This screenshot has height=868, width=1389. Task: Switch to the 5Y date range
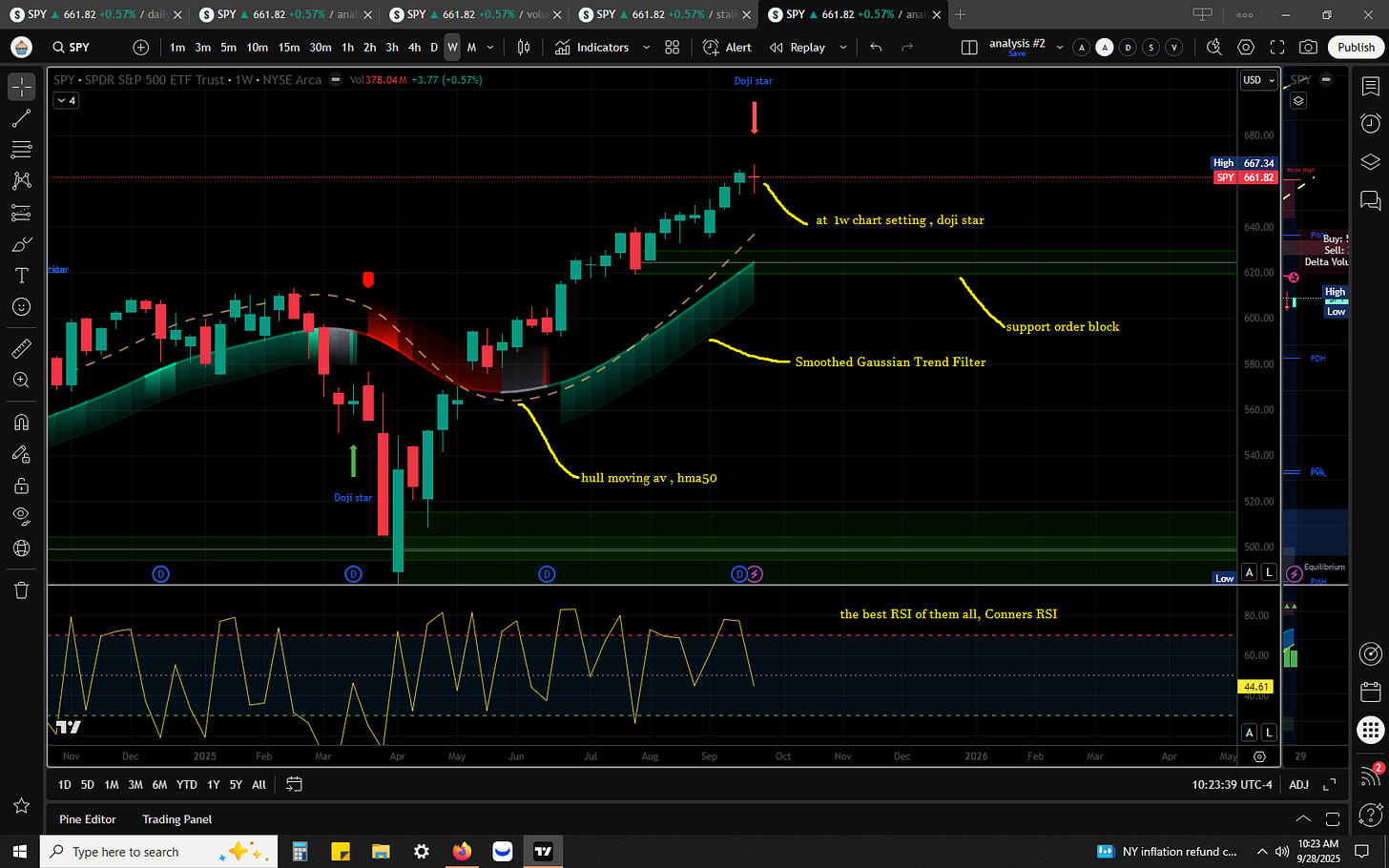click(236, 785)
